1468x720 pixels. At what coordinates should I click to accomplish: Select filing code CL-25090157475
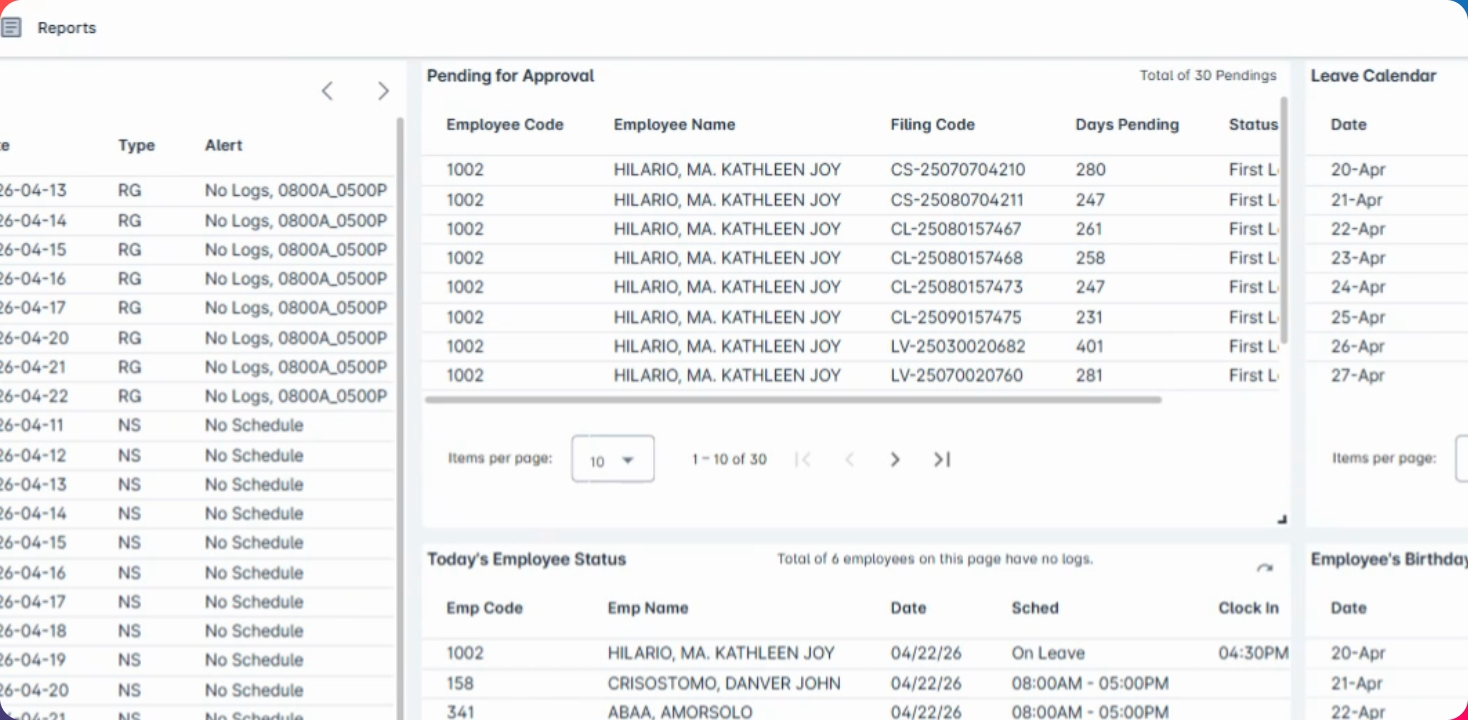pyautogui.click(x=957, y=317)
